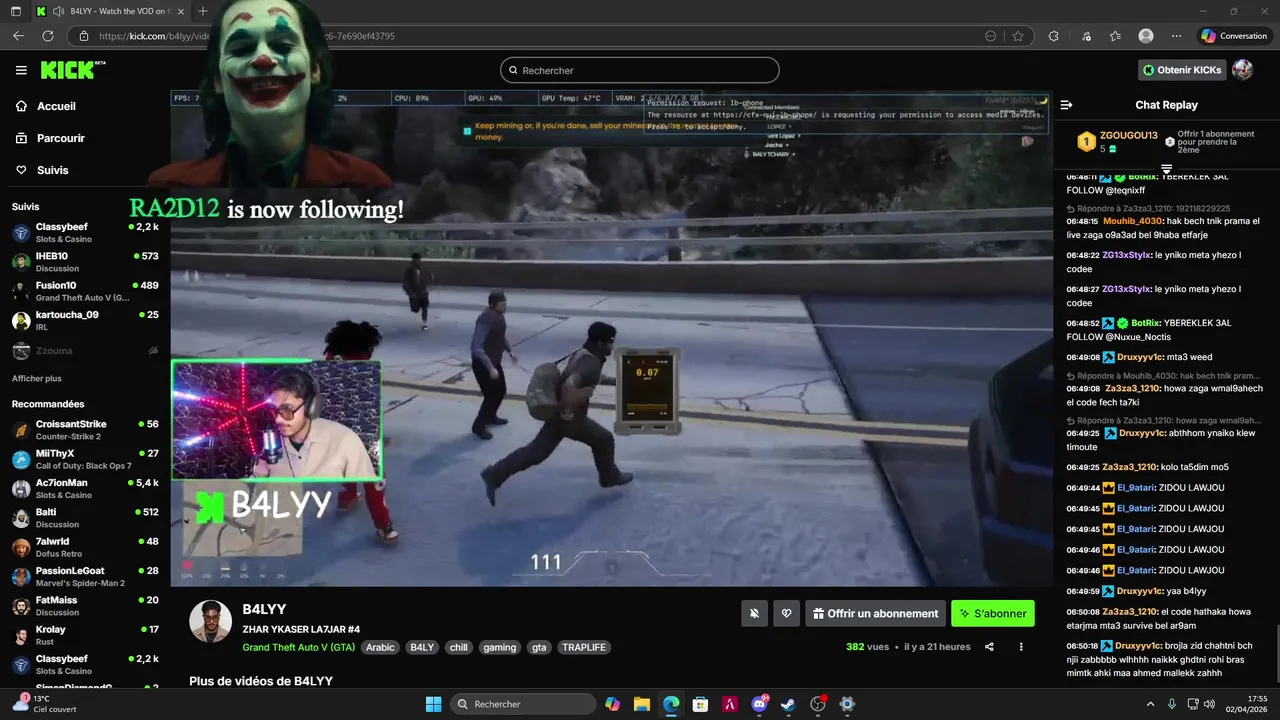Open followed channel kartoucha_09

coord(85,320)
